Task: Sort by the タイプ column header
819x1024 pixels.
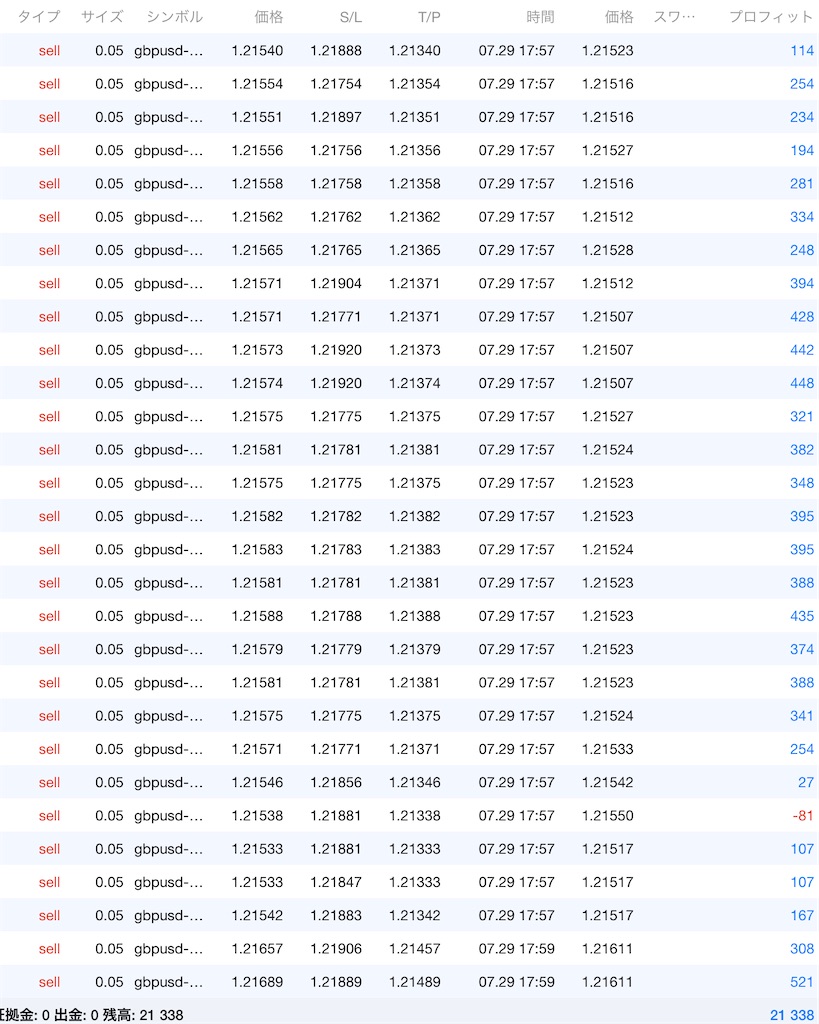Action: pos(39,17)
